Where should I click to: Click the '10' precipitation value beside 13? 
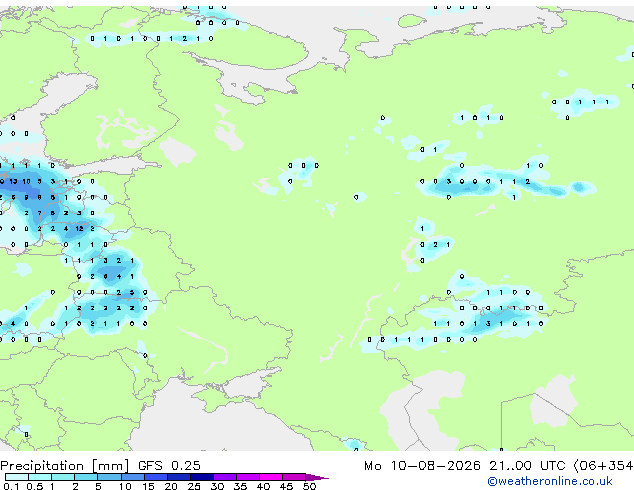click(26, 182)
